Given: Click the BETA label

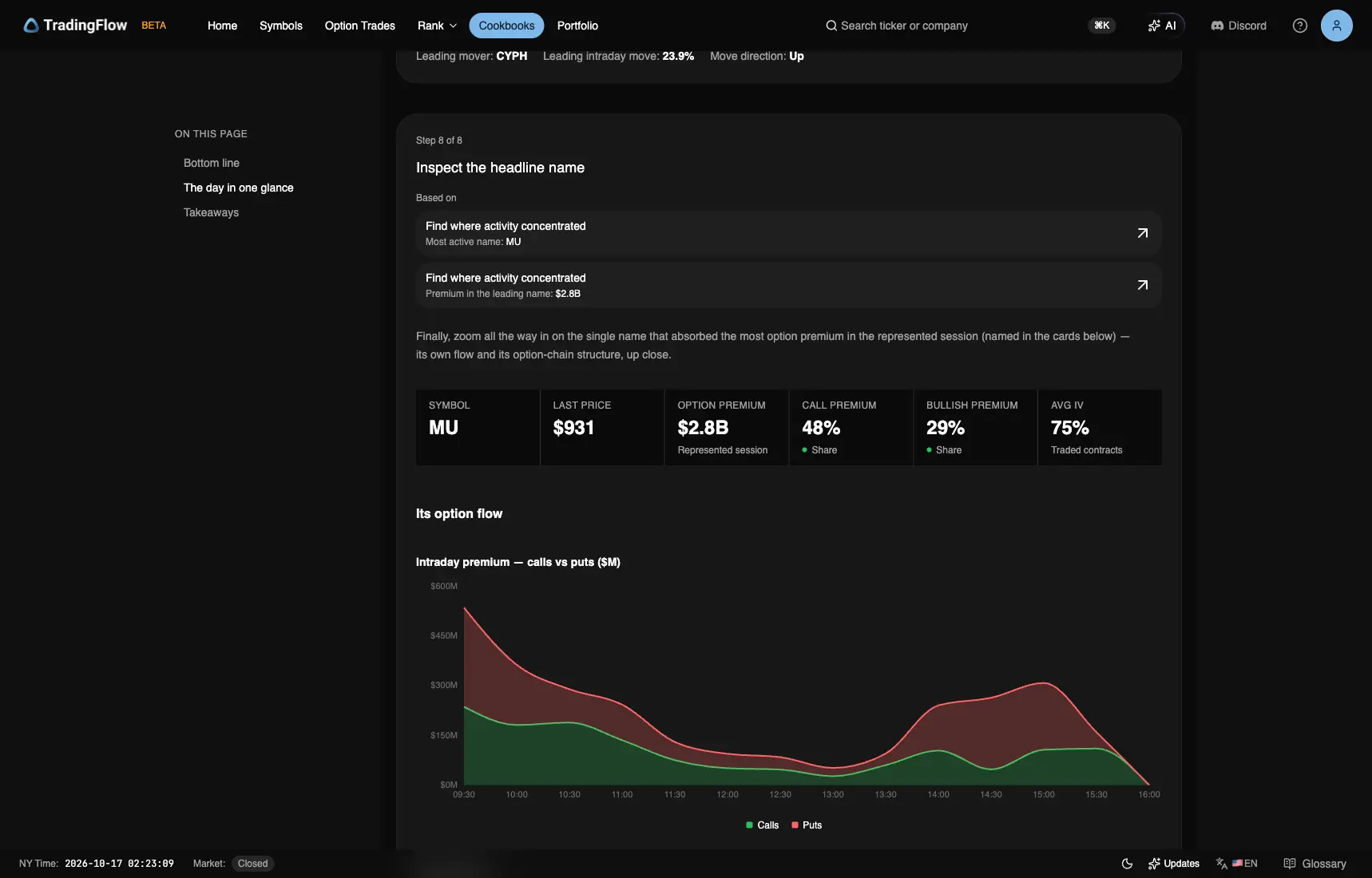Looking at the screenshot, I should click(154, 26).
